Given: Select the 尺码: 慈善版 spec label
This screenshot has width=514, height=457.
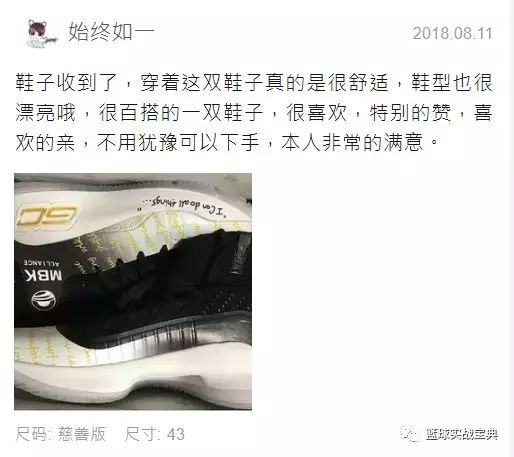Looking at the screenshot, I should pos(61,434).
